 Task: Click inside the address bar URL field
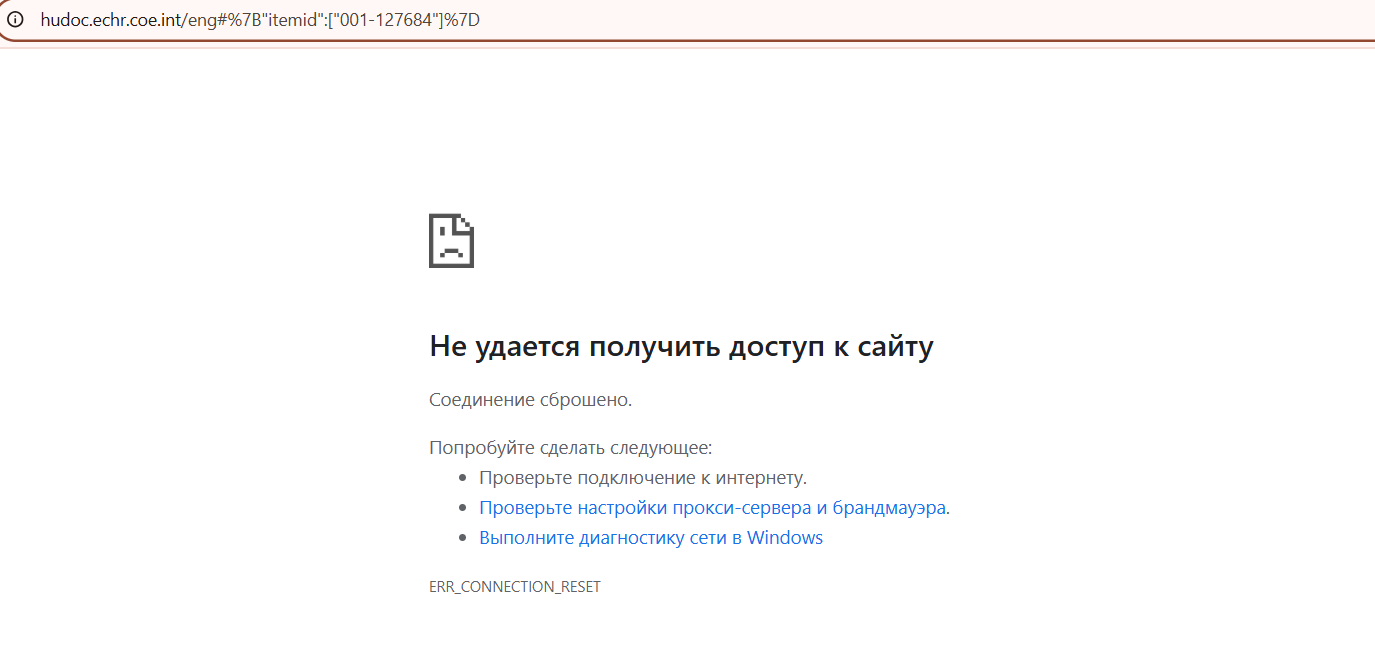point(600,19)
